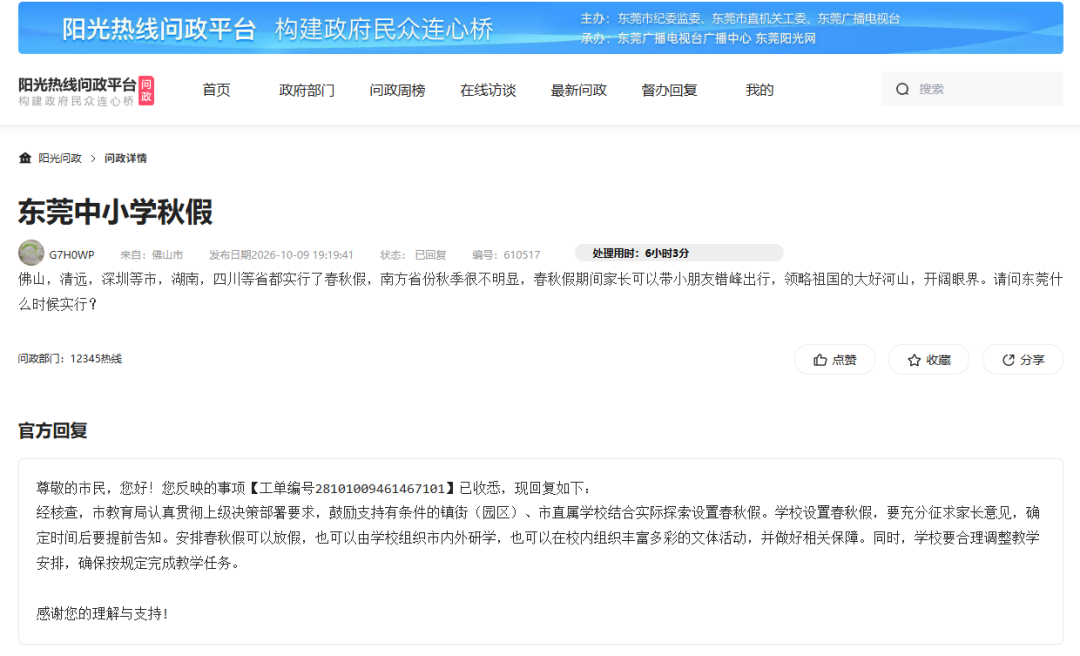Click the 官方回复 heading

52,431
